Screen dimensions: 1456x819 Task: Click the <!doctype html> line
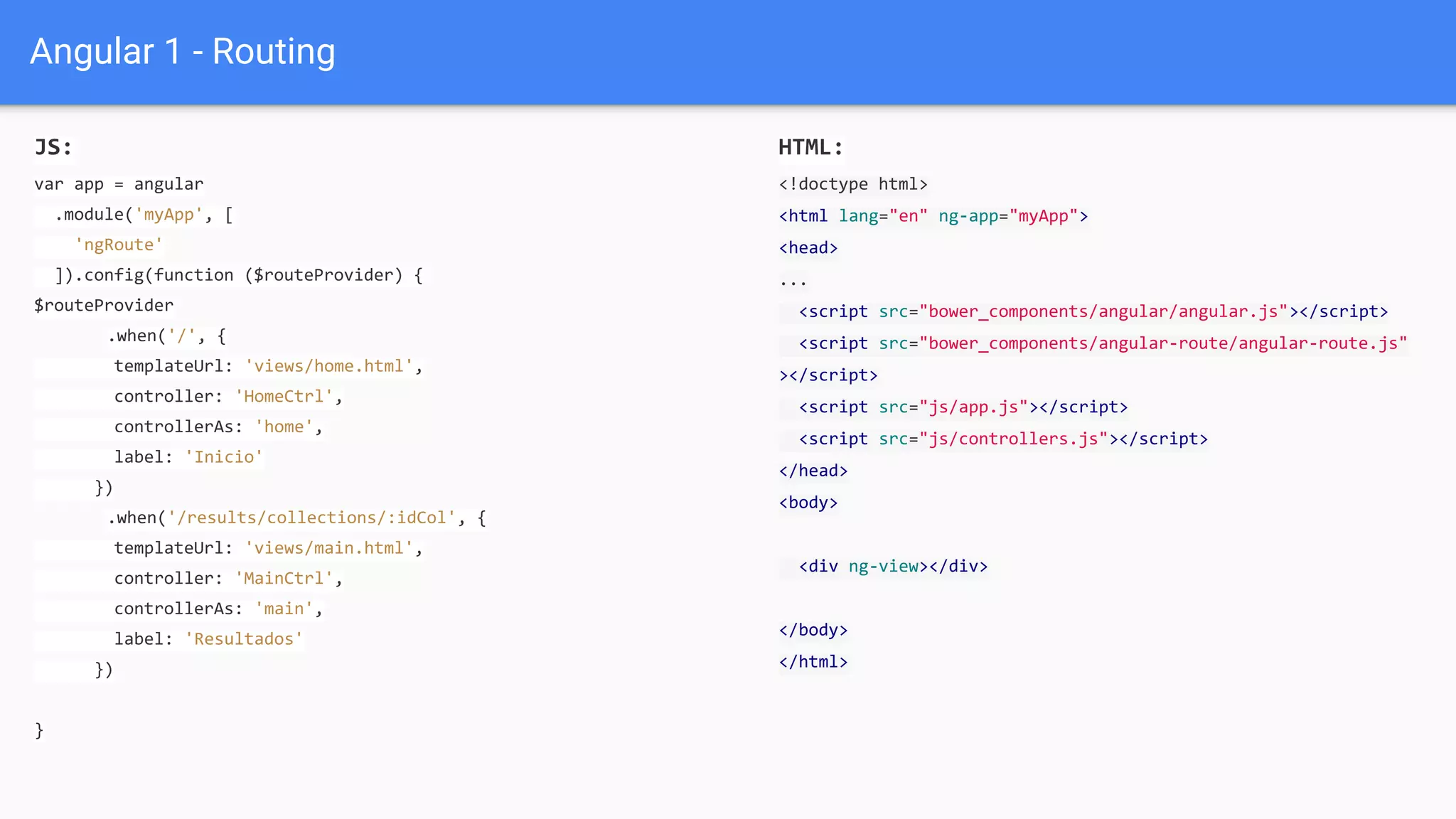coord(853,184)
